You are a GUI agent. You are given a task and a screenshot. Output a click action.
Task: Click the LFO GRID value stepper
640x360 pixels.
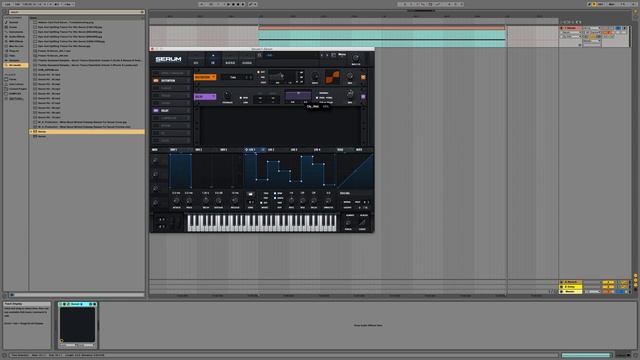[x=251, y=202]
